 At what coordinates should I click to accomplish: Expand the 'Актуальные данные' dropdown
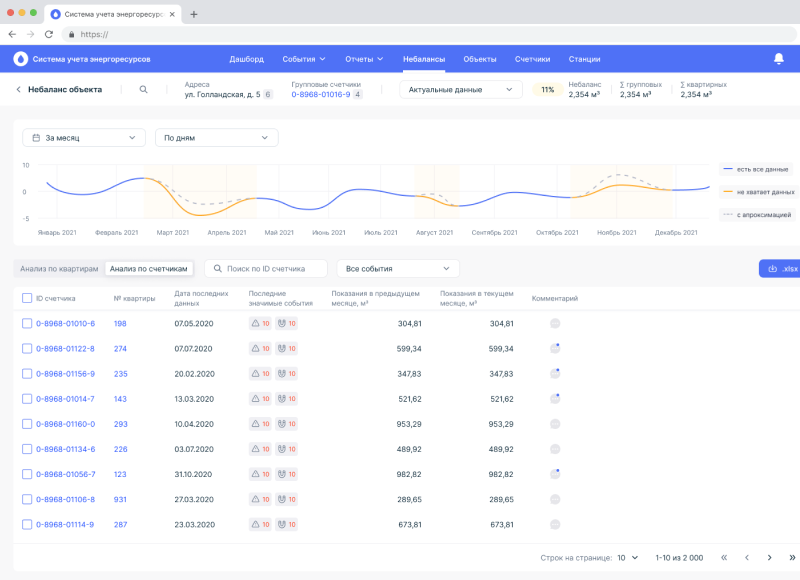(460, 90)
